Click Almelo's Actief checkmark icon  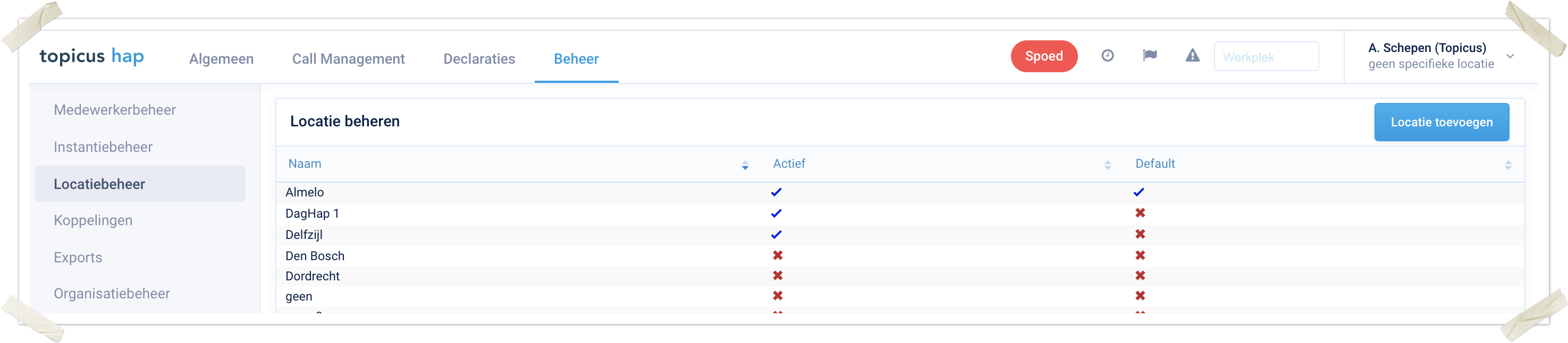776,192
